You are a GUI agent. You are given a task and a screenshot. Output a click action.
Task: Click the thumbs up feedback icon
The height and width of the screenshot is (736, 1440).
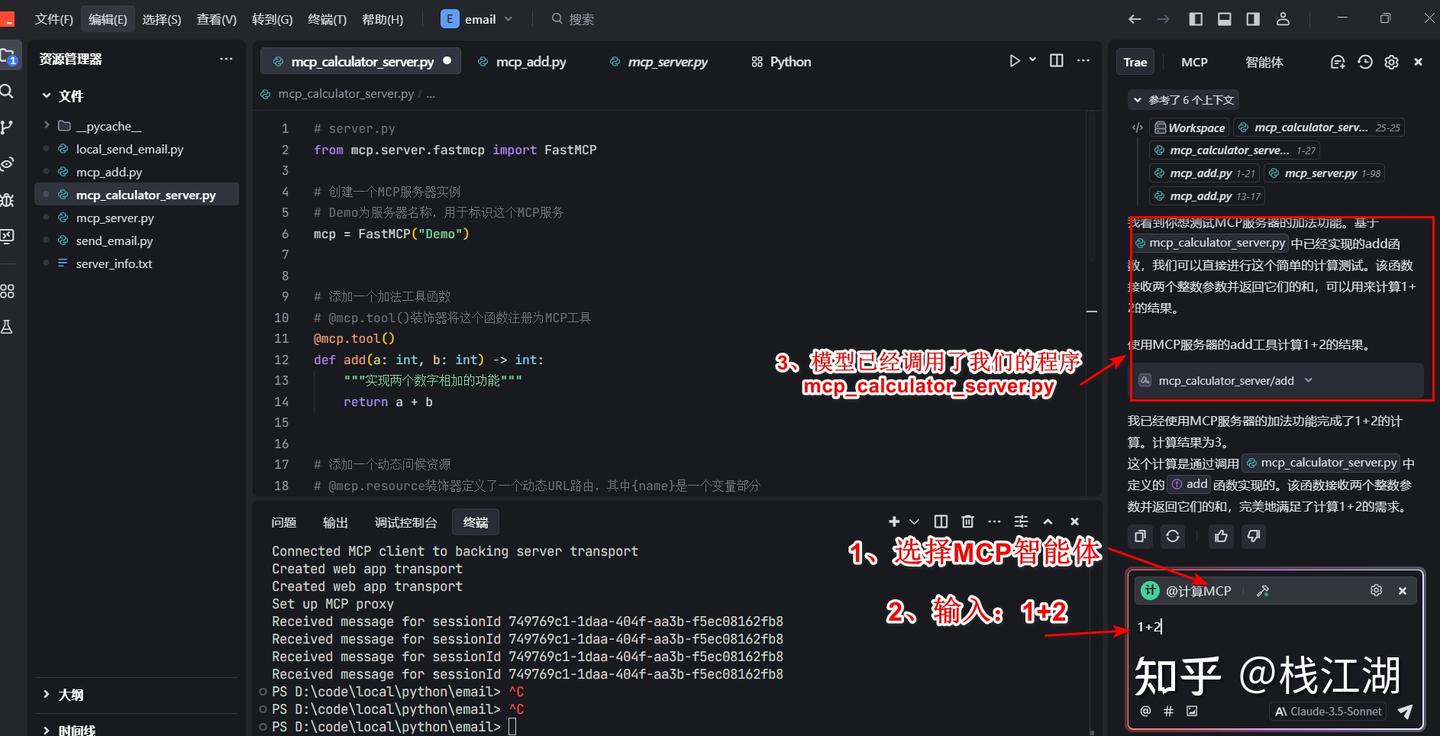pyautogui.click(x=1221, y=536)
